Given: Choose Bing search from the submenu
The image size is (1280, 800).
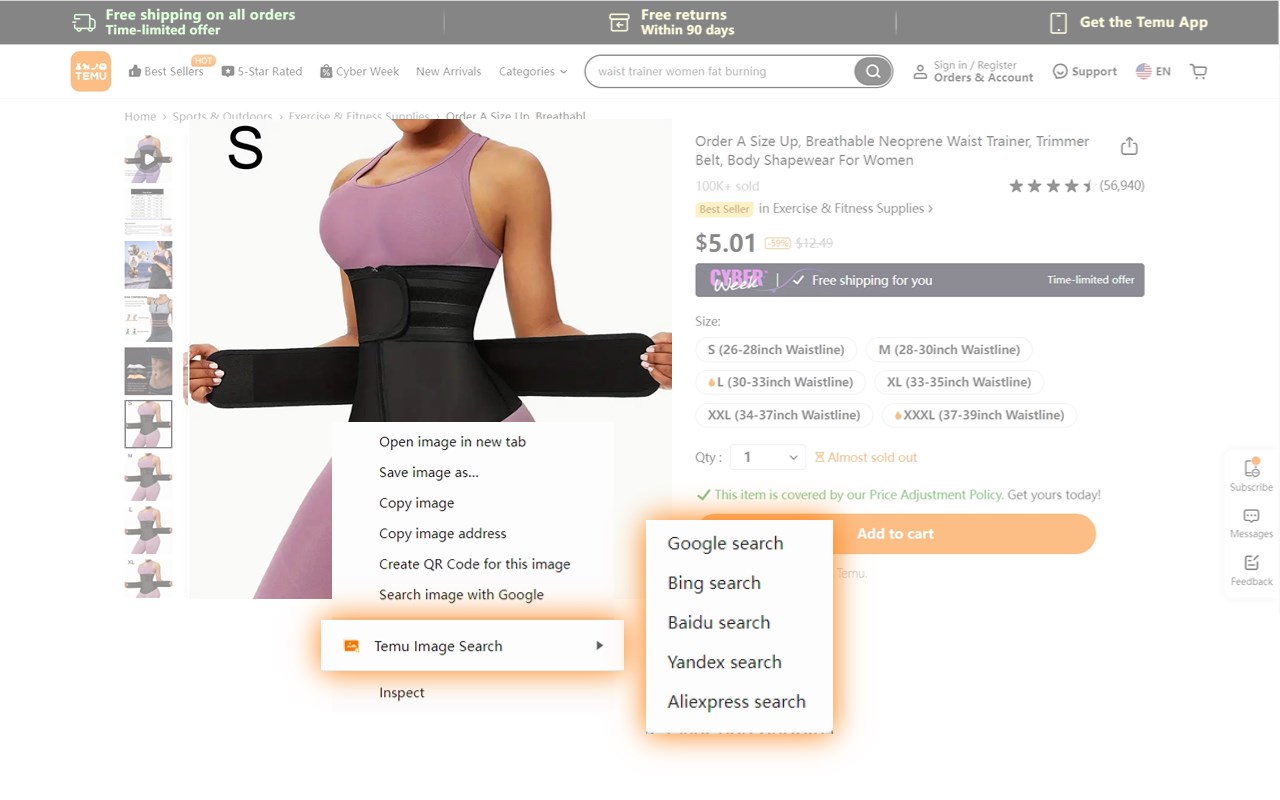Looking at the screenshot, I should click(x=714, y=583).
